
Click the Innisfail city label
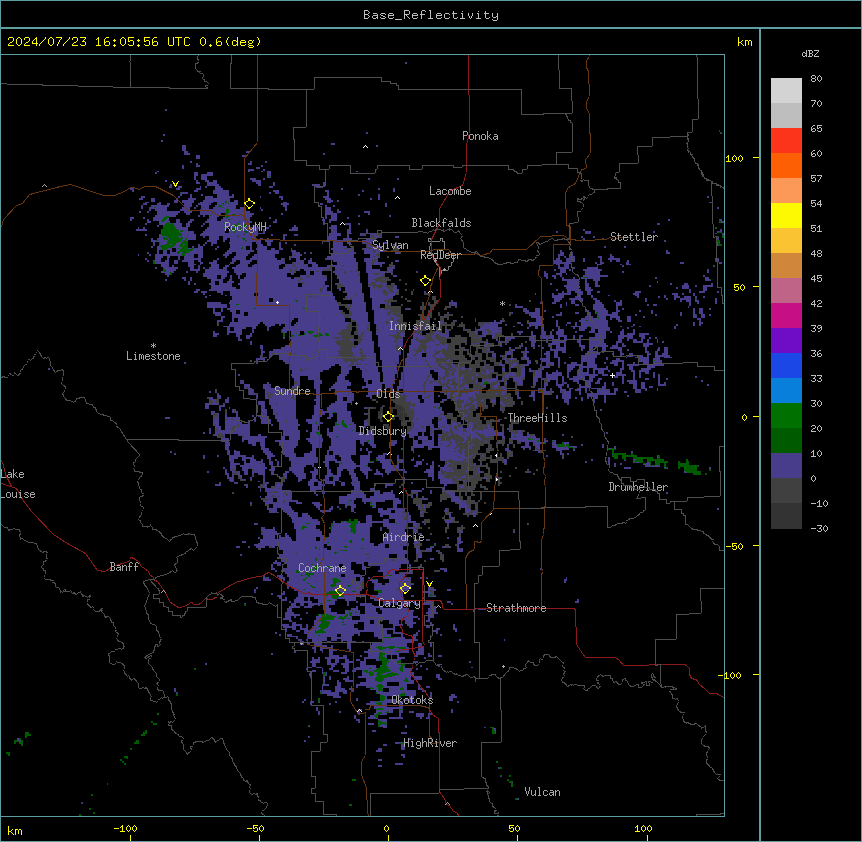[x=415, y=326]
